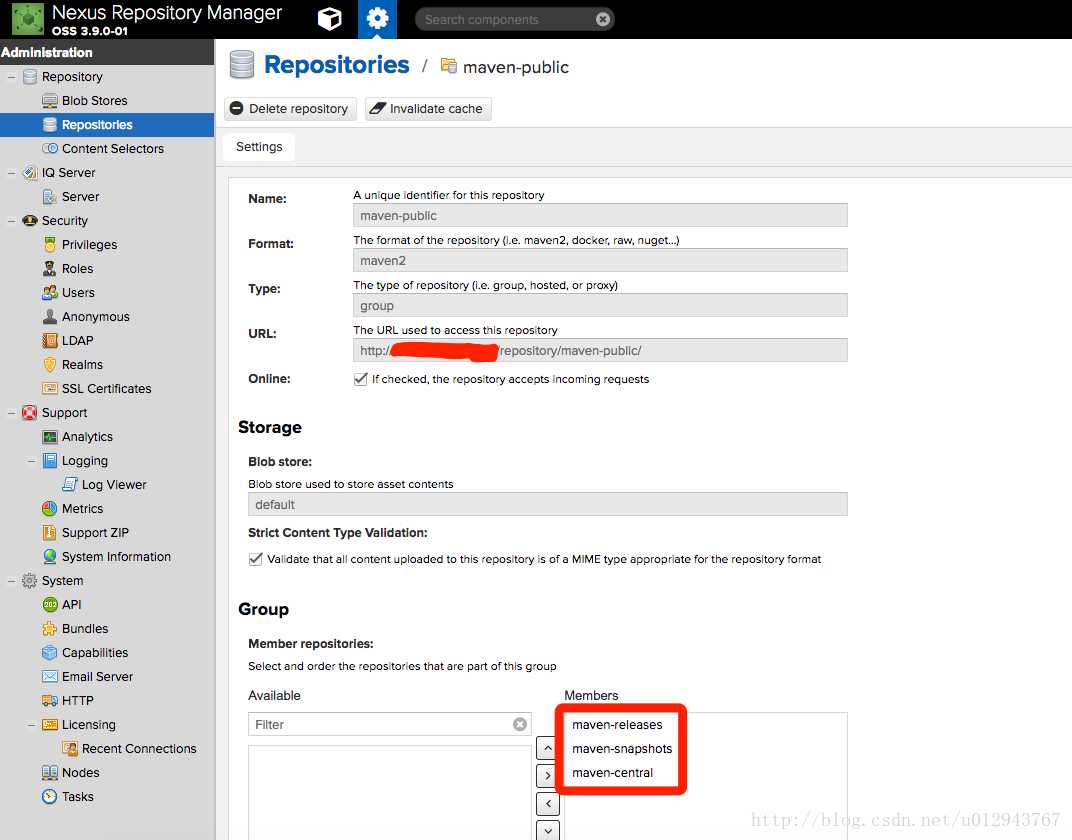Click the Format field maven2
The height and width of the screenshot is (840, 1072).
point(600,260)
